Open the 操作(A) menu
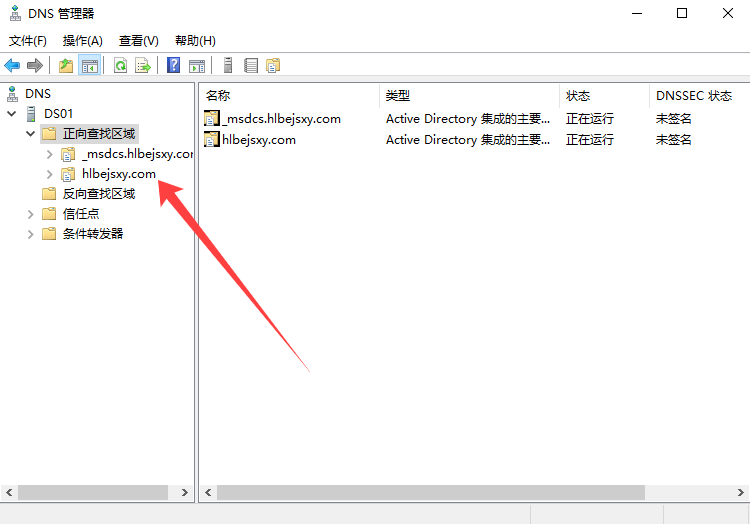Screen dimensions: 750x524 point(82,41)
